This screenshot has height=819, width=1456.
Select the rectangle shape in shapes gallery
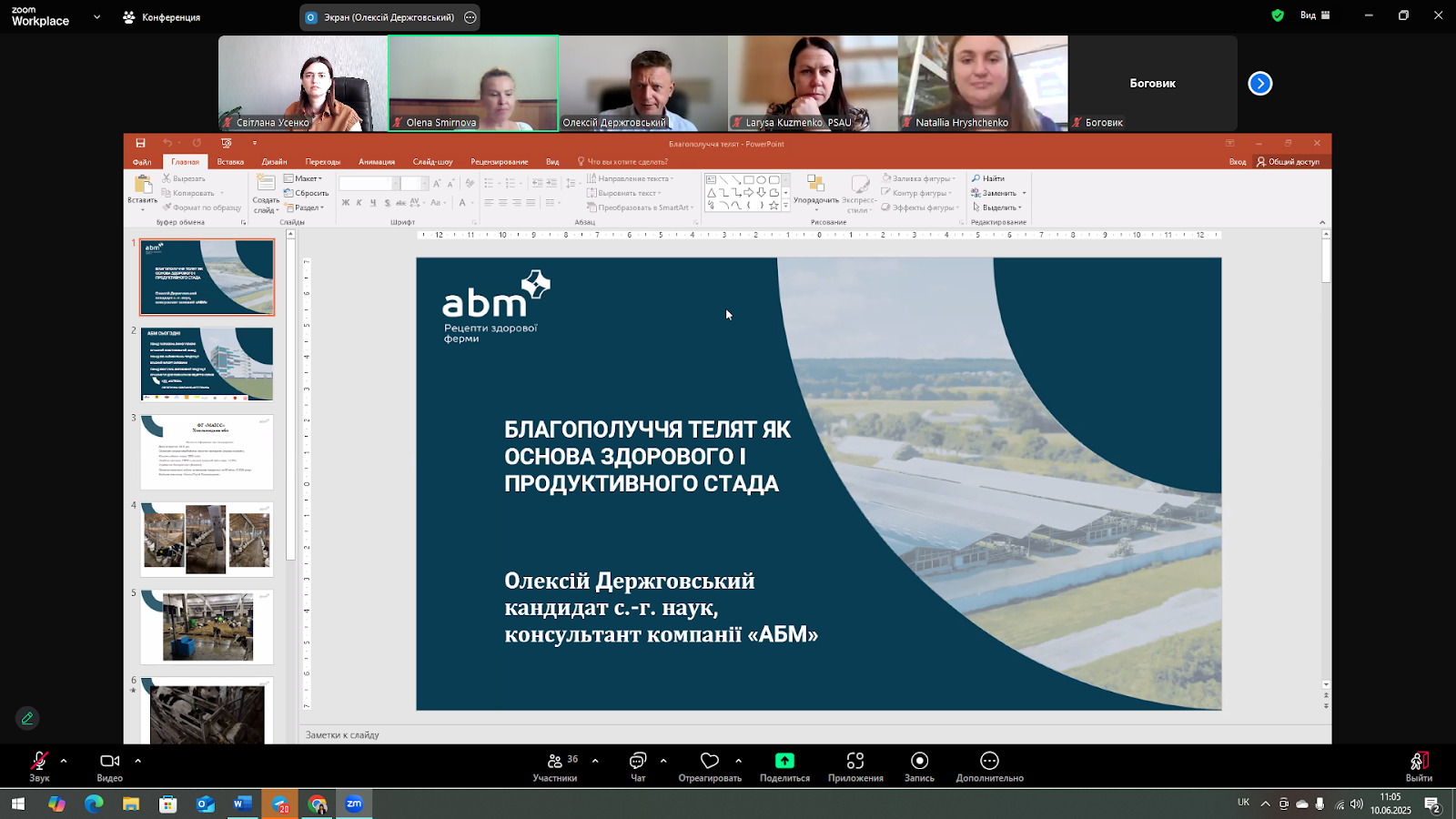748,180
